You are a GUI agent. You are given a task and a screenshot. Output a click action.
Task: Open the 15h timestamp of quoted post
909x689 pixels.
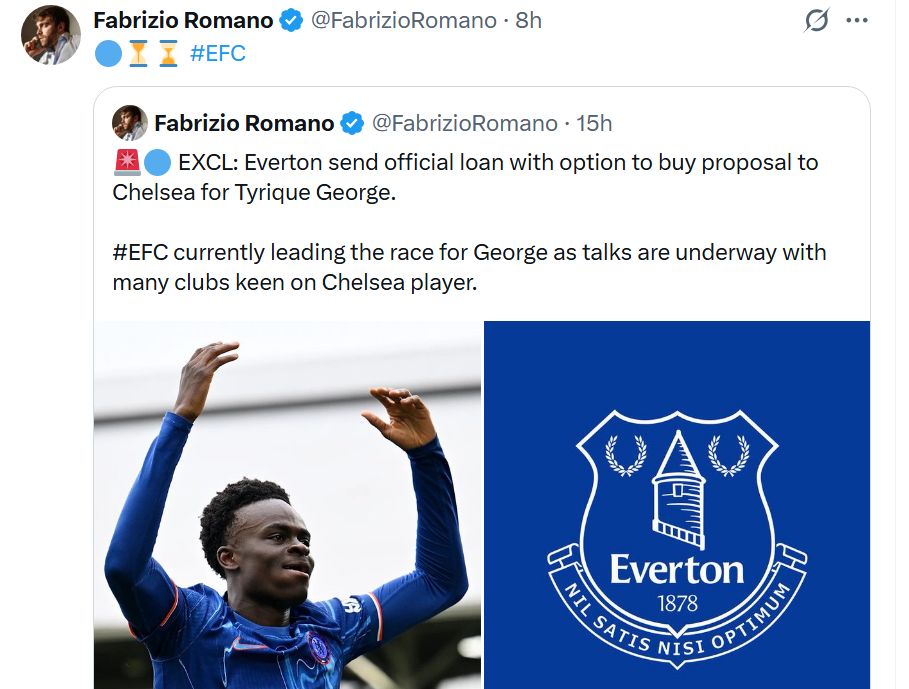pos(594,123)
